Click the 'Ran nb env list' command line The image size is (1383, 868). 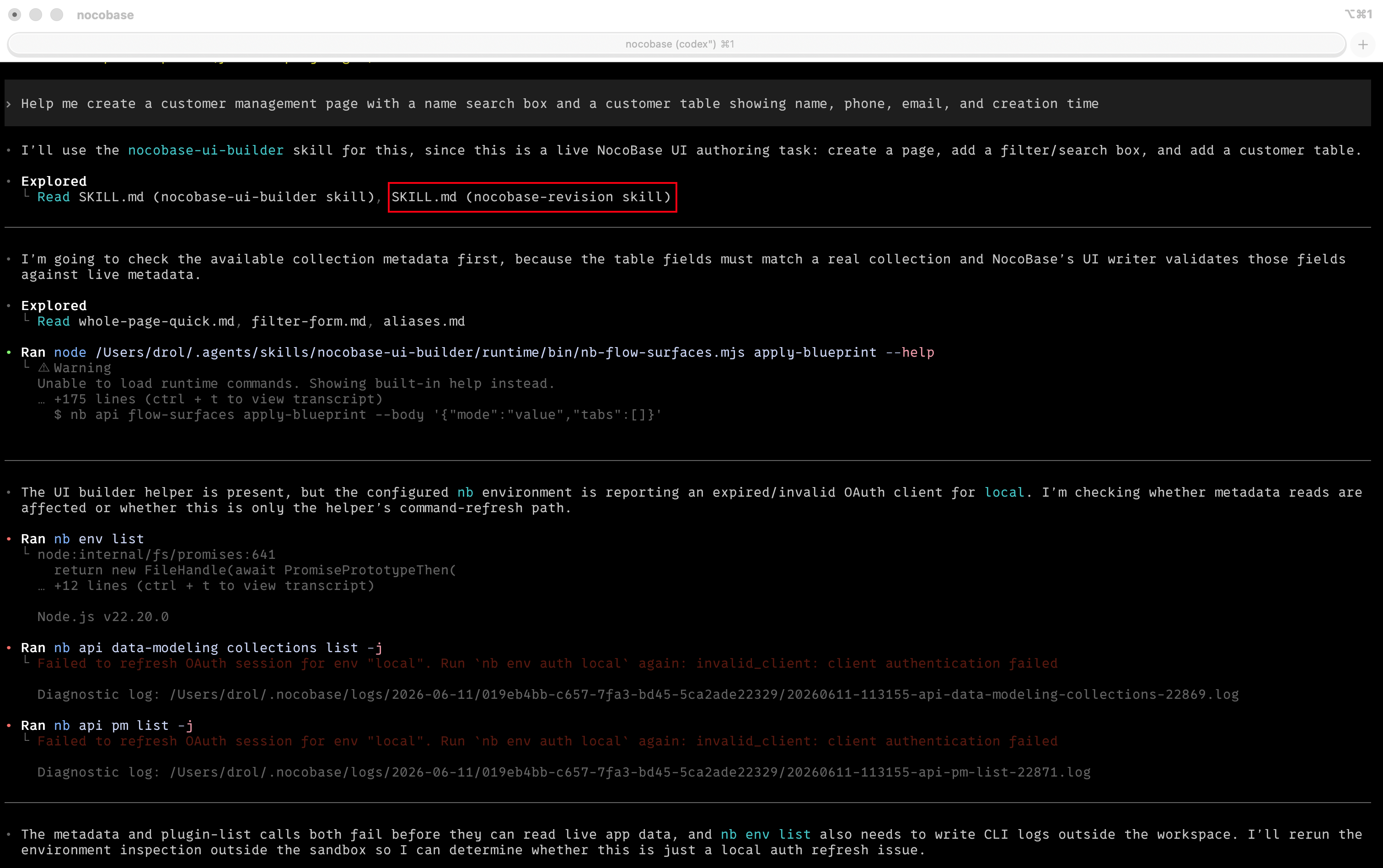83,539
